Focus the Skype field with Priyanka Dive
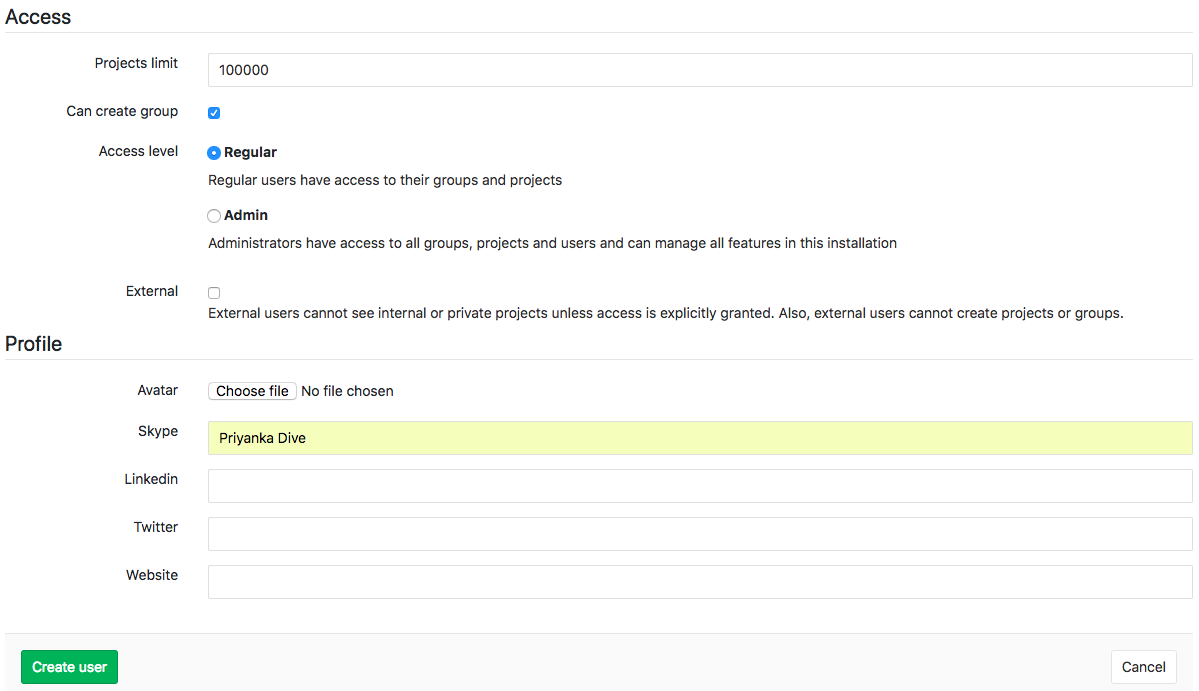 pyautogui.click(x=700, y=438)
